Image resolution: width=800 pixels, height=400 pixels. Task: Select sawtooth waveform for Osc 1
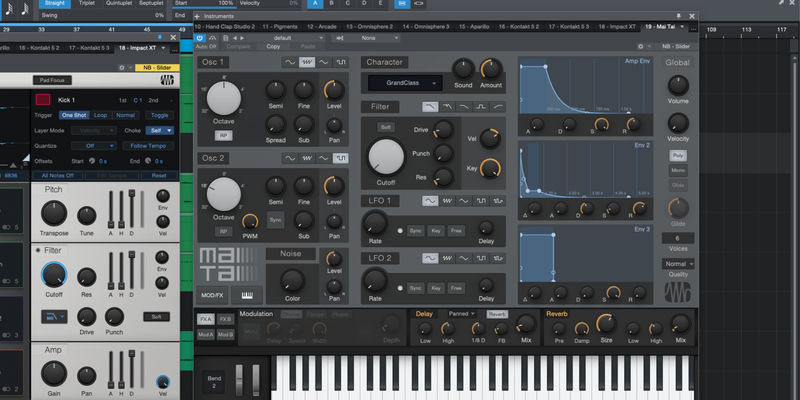coord(308,62)
